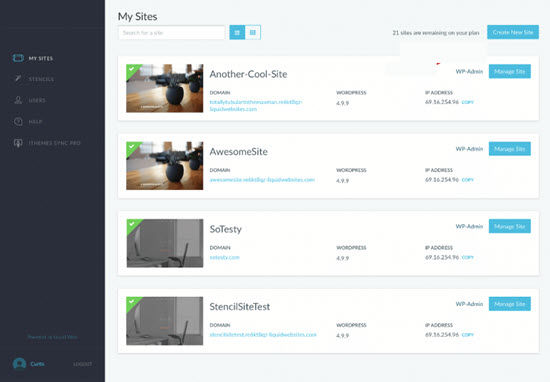Open the sotesty.com domain link

point(224,257)
